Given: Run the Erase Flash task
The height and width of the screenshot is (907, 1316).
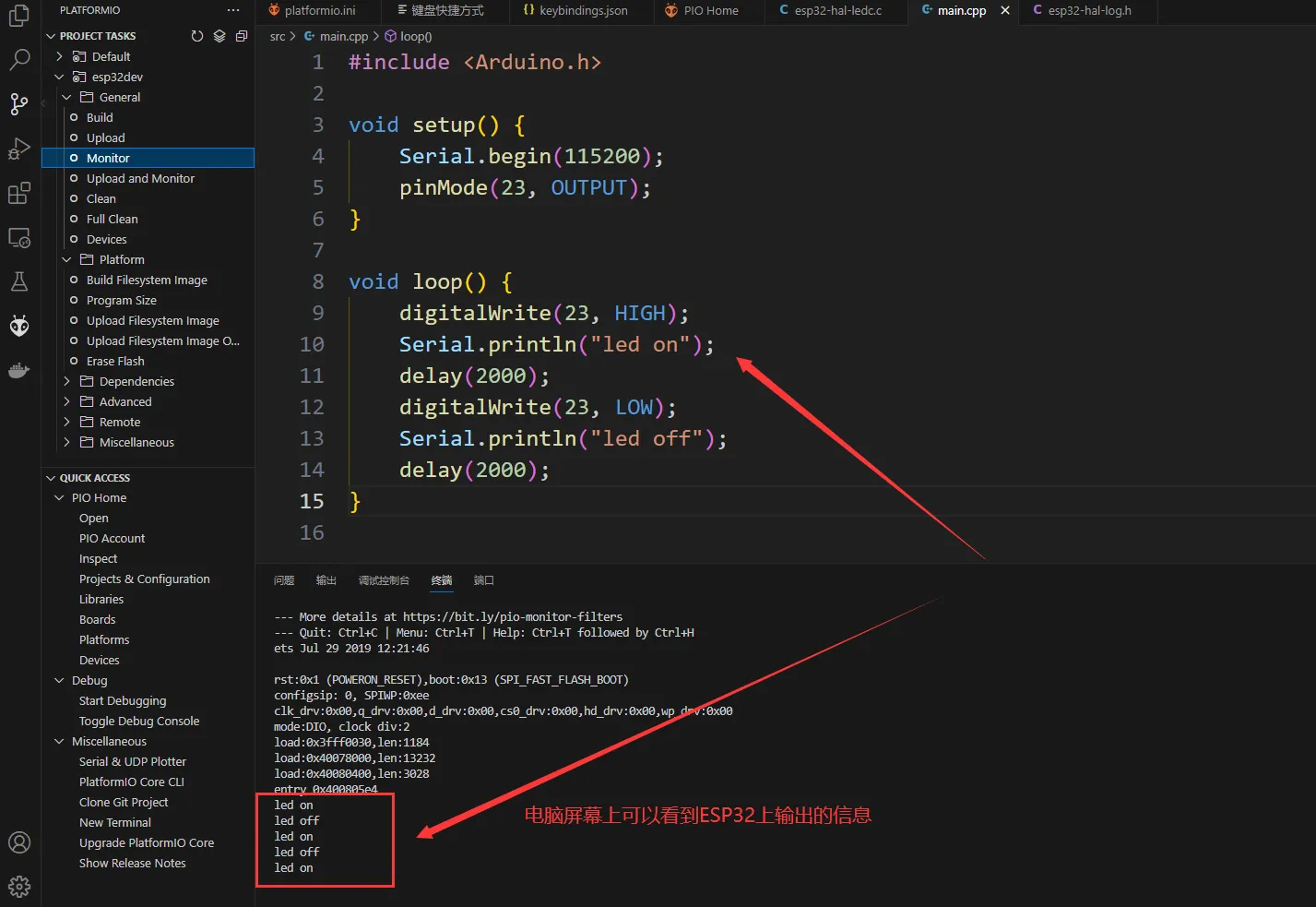Looking at the screenshot, I should [115, 361].
